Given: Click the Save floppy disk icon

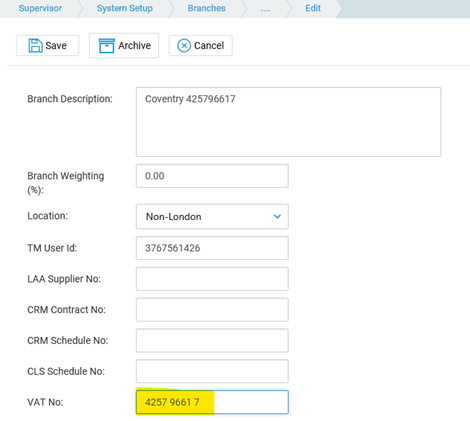Looking at the screenshot, I should pyautogui.click(x=35, y=46).
